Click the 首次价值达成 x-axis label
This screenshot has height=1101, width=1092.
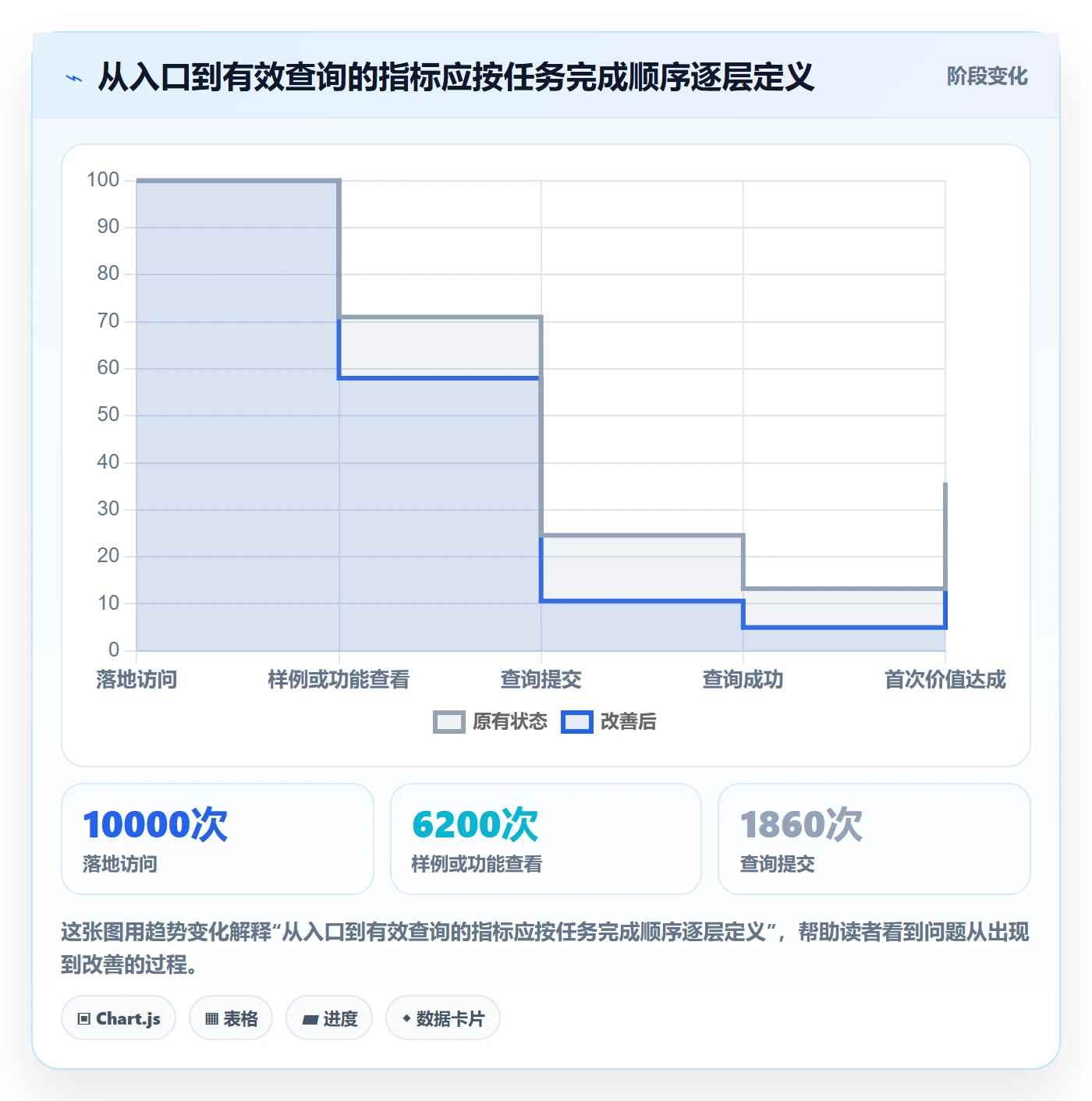click(x=945, y=679)
